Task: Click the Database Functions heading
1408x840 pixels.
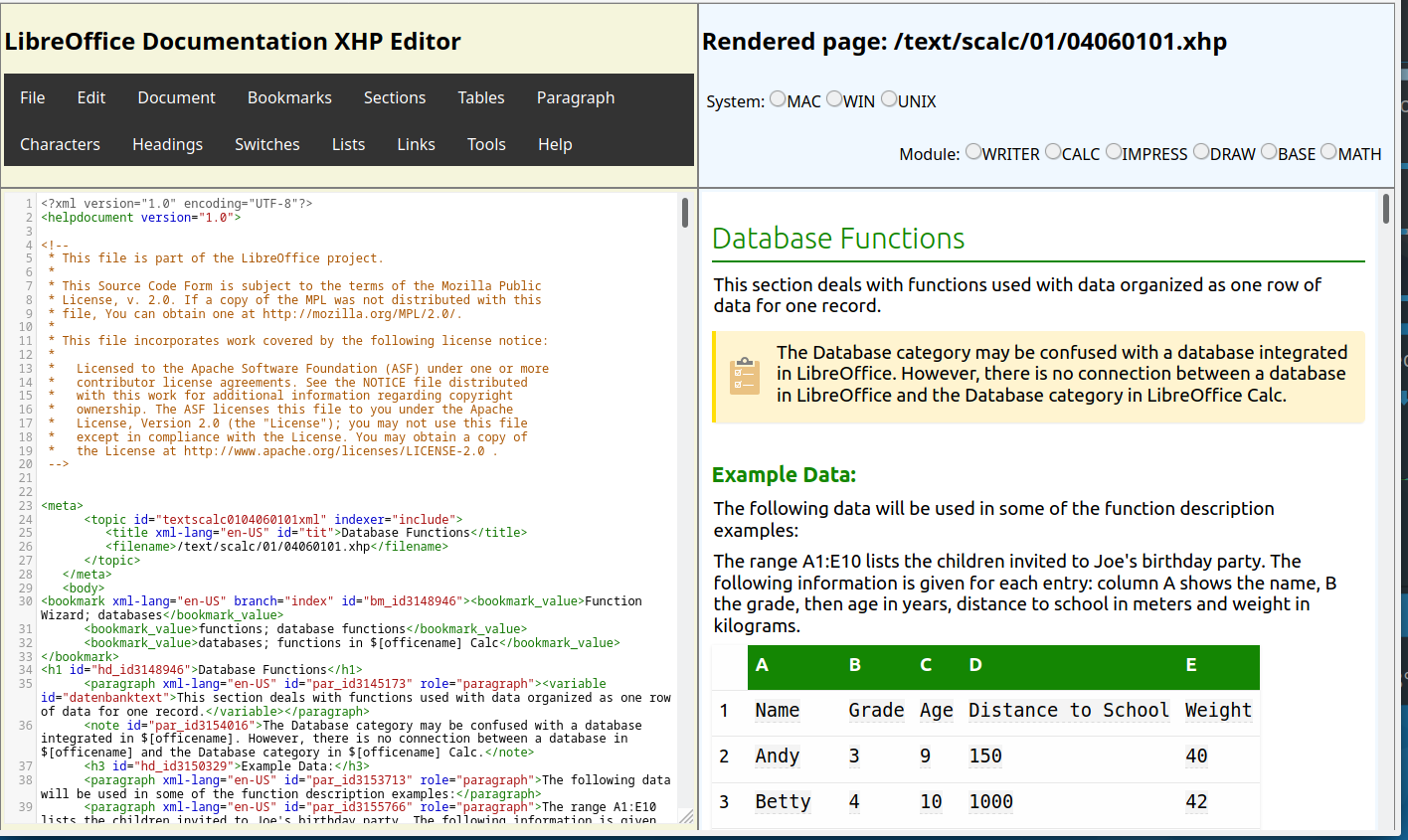Action: [x=838, y=239]
